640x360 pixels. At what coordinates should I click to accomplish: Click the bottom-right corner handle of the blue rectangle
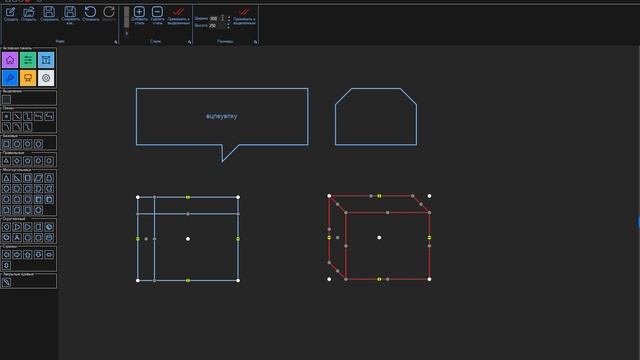[238, 280]
